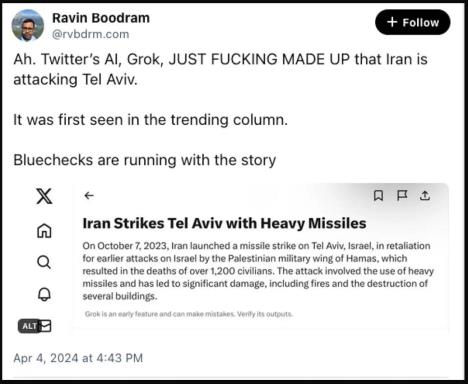Click the @rvbdrm.com handle
Viewport: 468px width, 384px height.
pos(90,34)
